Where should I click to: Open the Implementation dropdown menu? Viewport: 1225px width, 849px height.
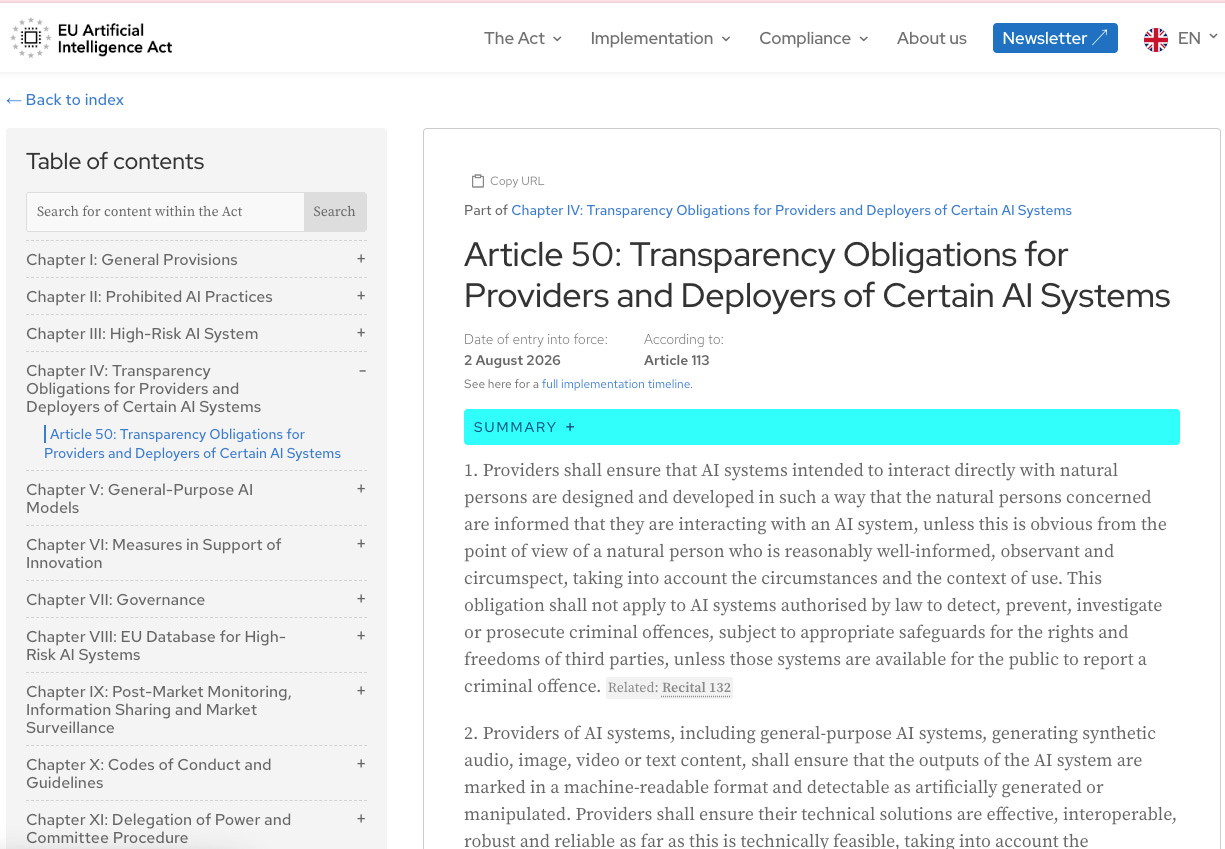pyautogui.click(x=660, y=38)
